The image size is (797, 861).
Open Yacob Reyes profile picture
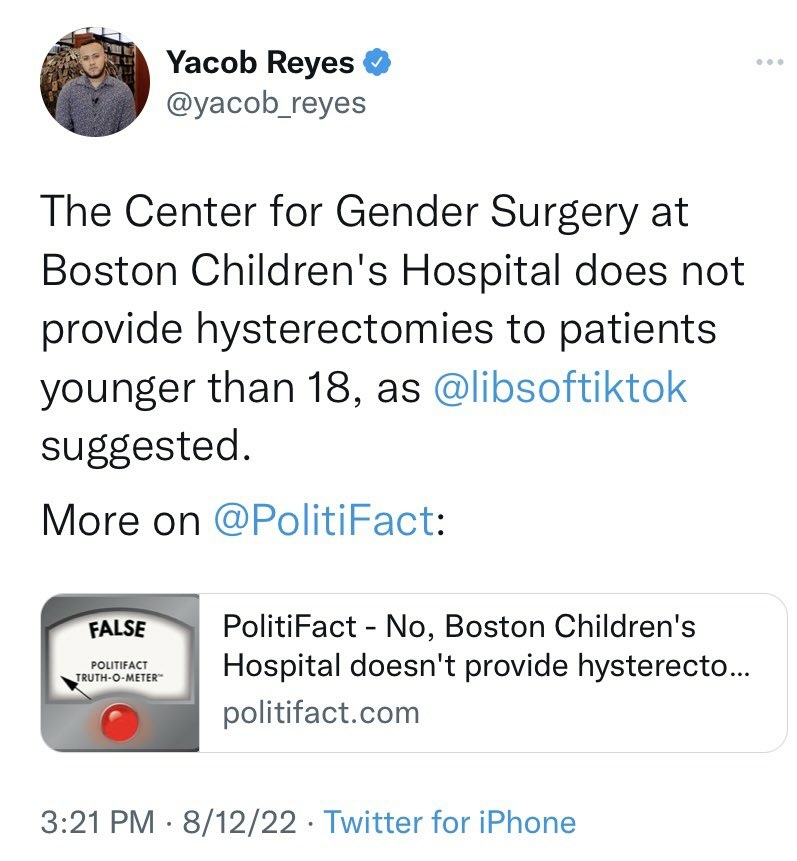[95, 81]
